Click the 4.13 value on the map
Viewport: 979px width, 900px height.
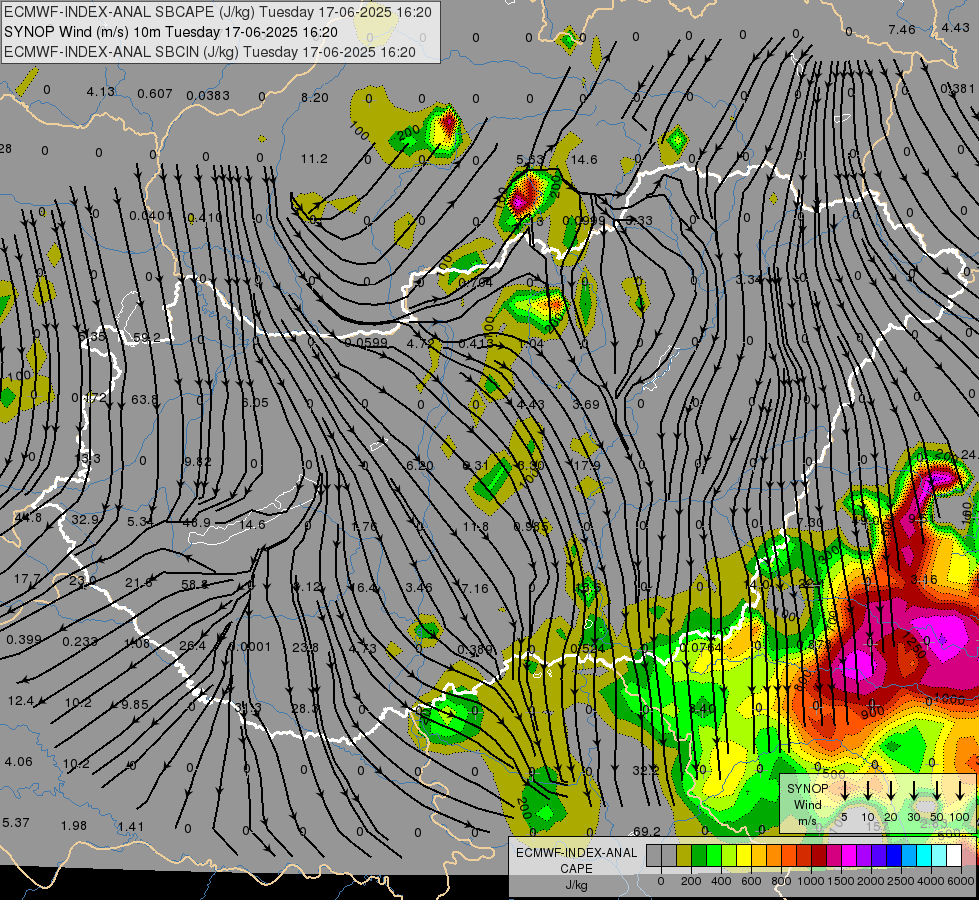[101, 91]
